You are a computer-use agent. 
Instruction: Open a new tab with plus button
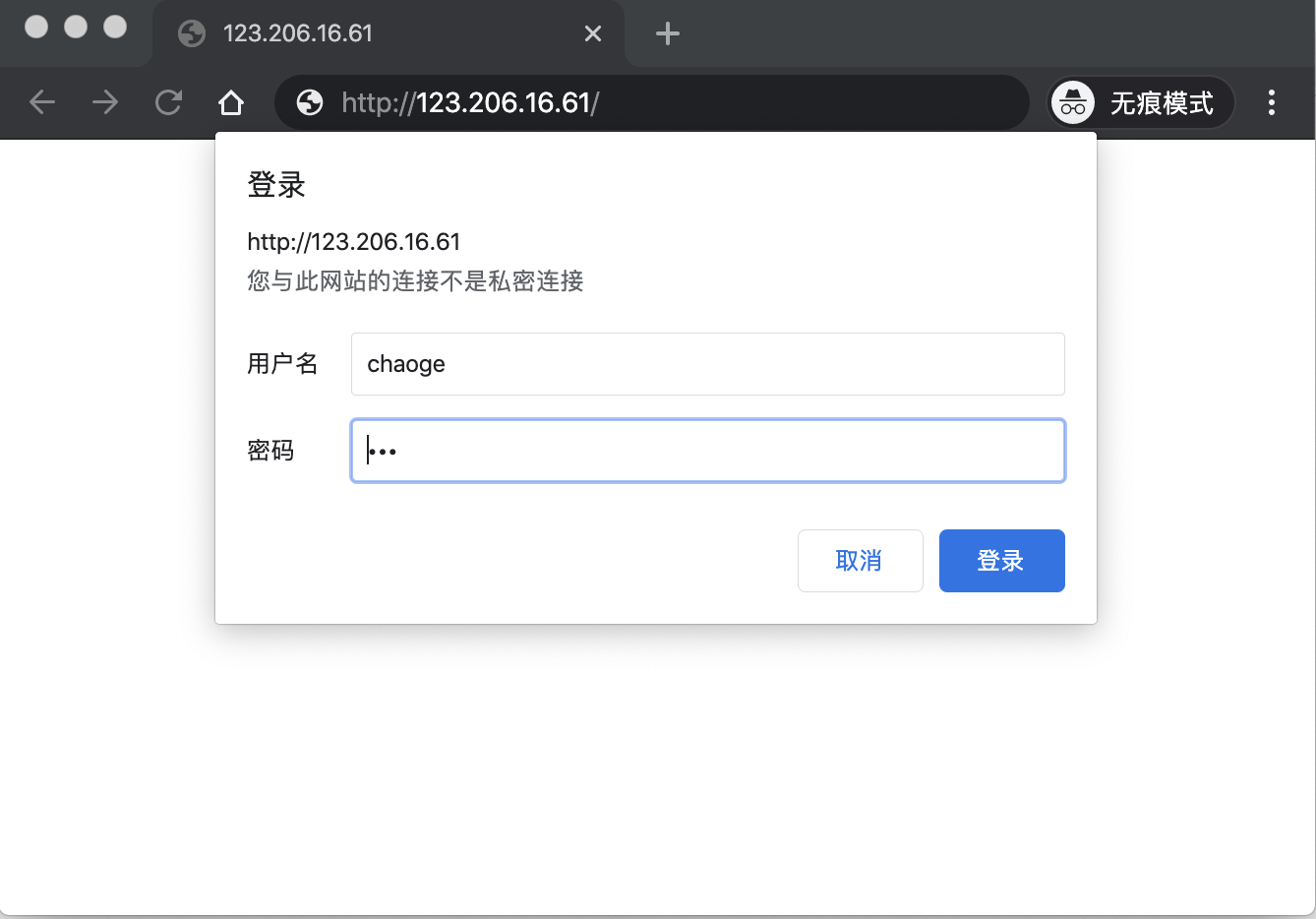point(668,33)
